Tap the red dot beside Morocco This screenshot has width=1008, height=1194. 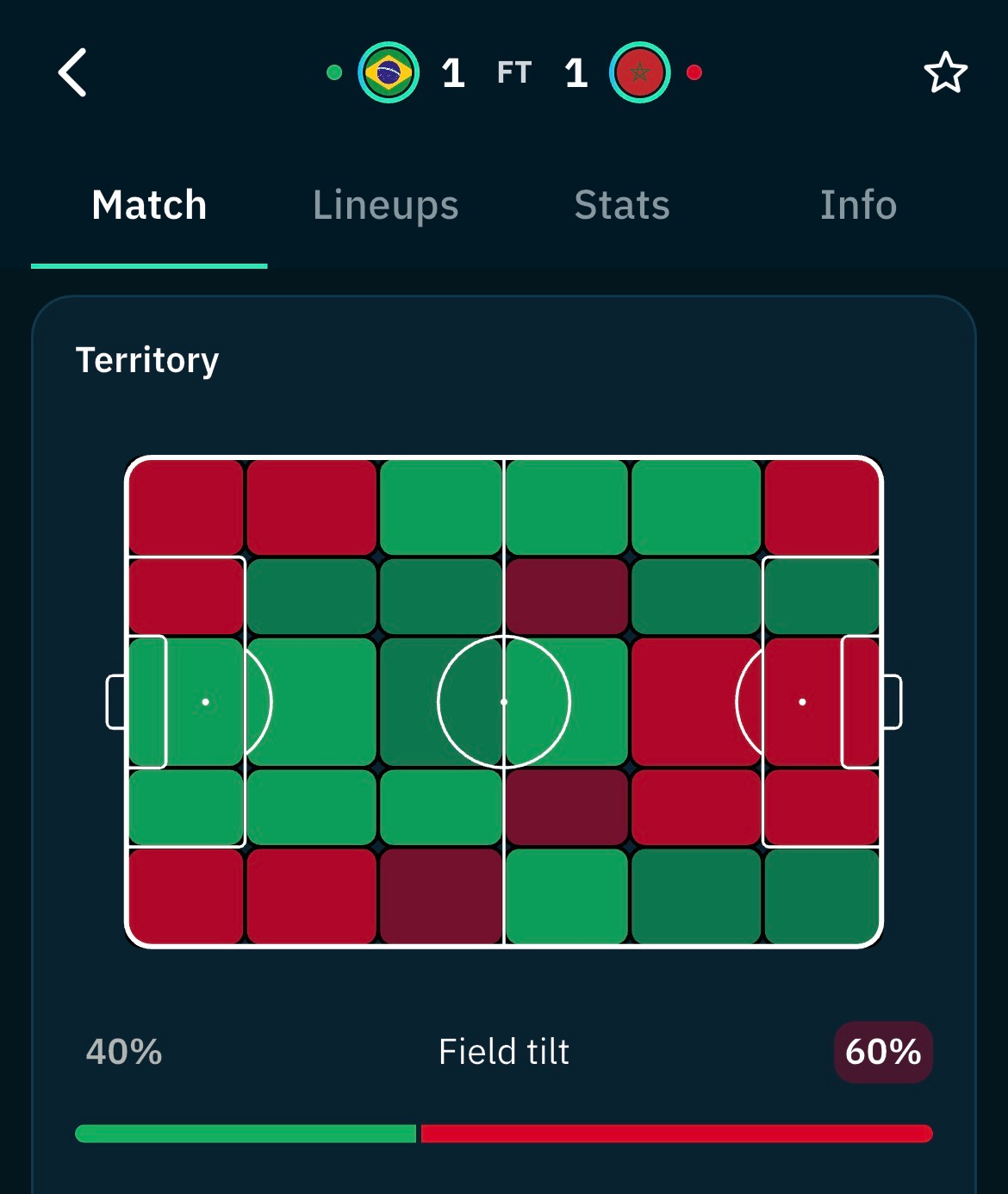(x=694, y=72)
